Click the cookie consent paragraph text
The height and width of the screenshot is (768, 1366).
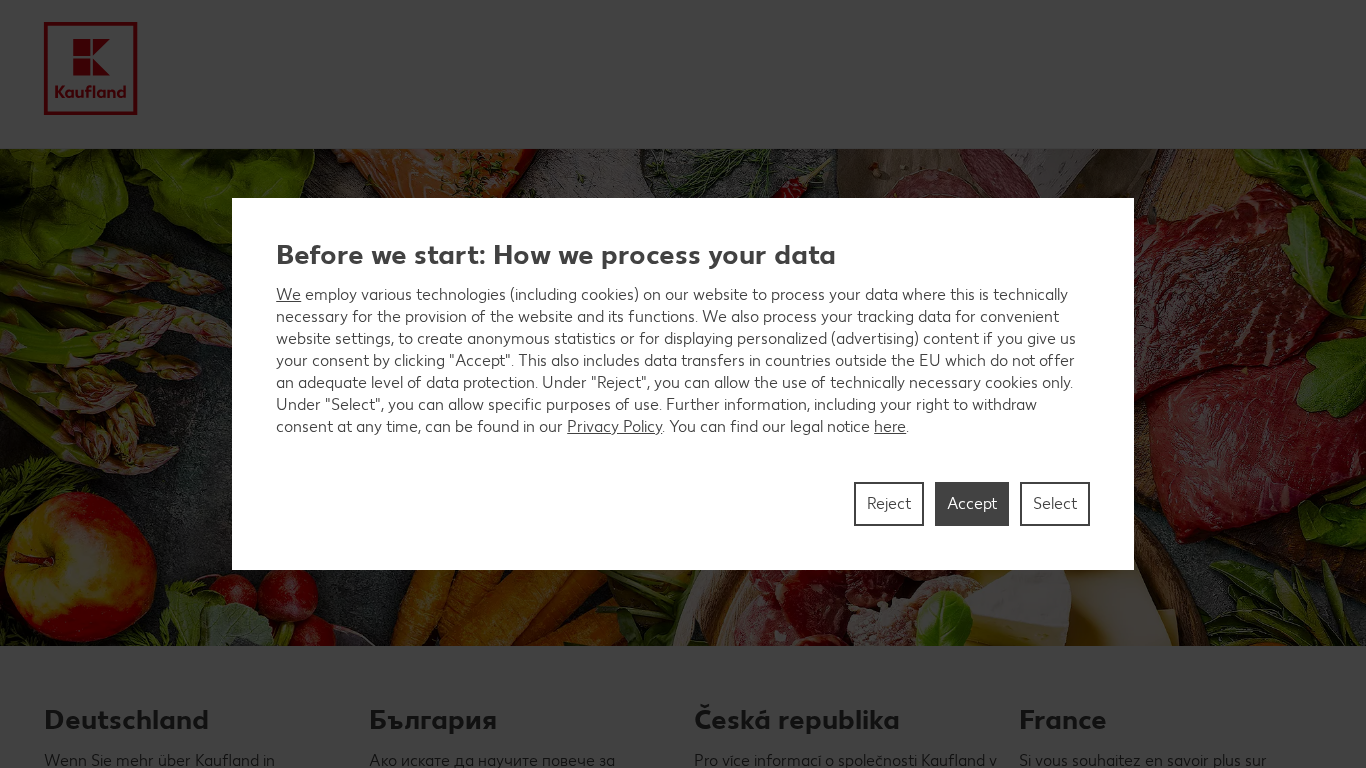pyautogui.click(x=675, y=361)
